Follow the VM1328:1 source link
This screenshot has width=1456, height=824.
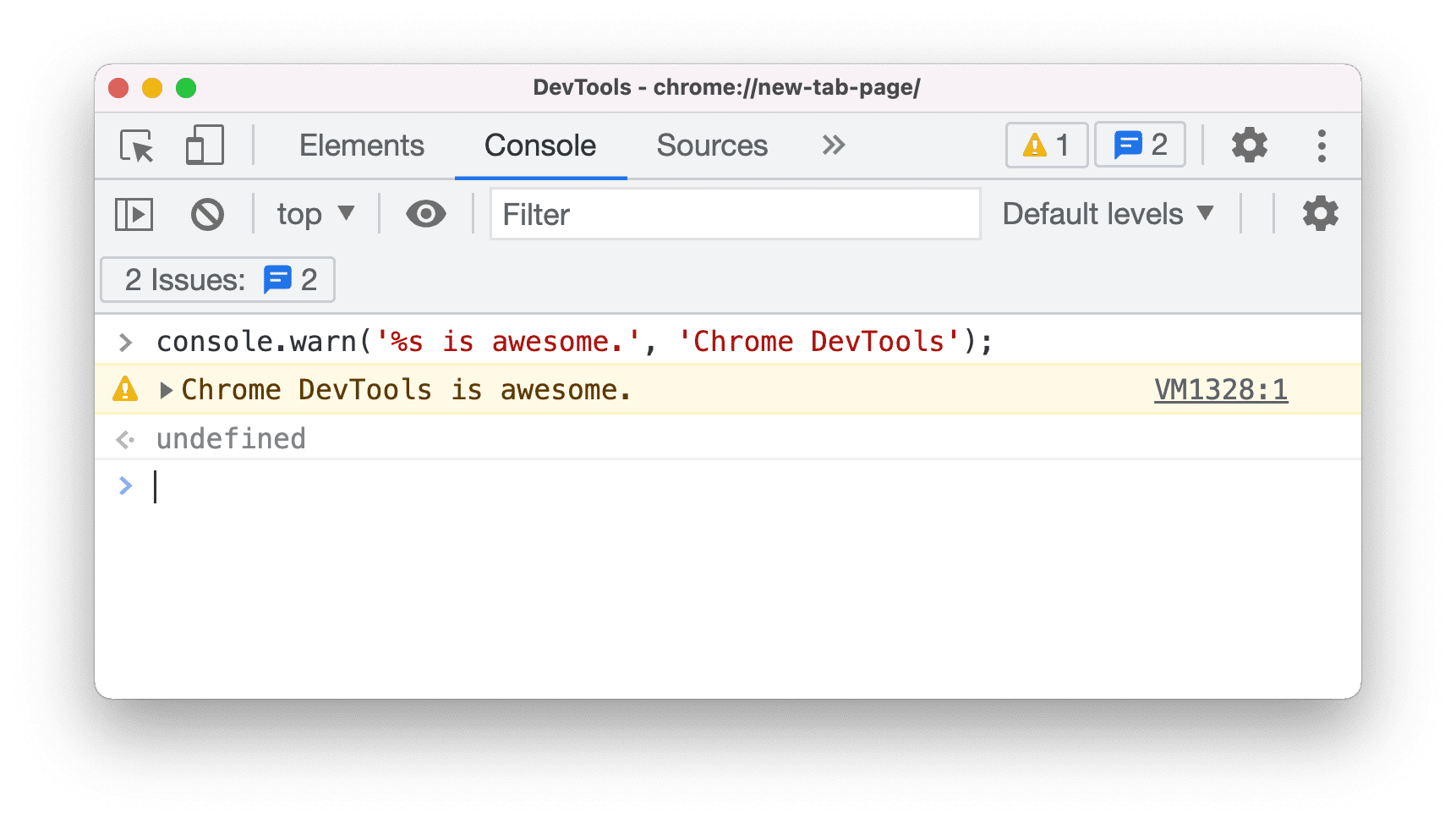tap(1221, 389)
